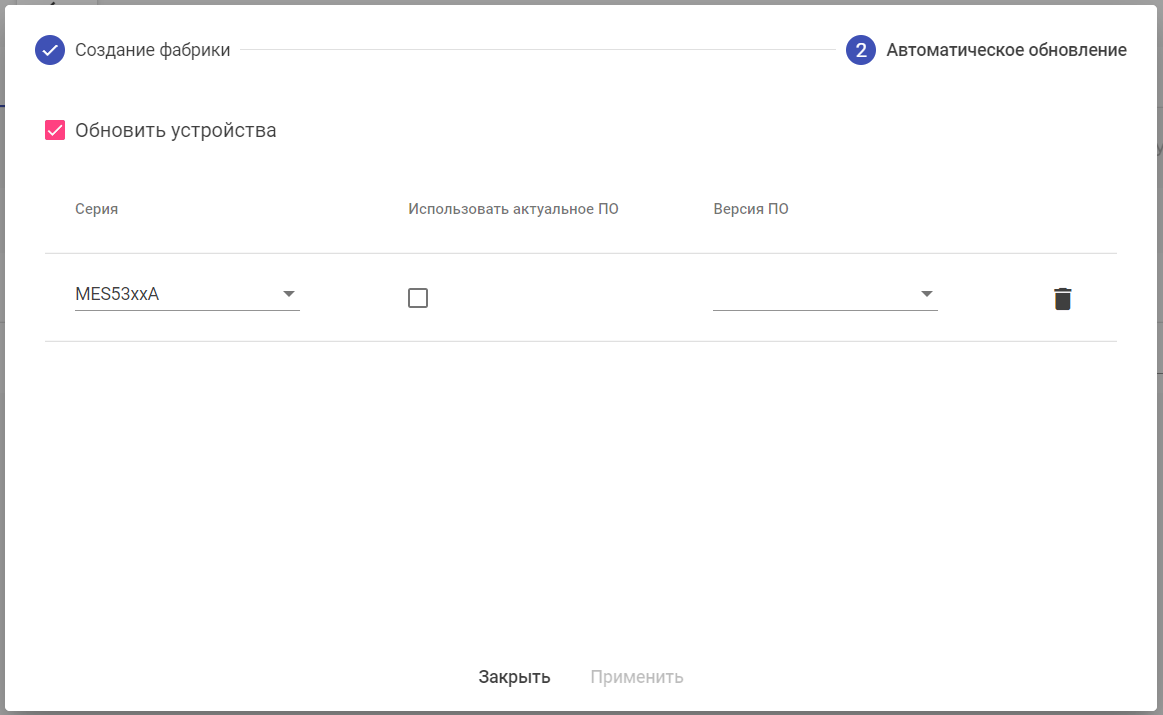The width and height of the screenshot is (1163, 715).
Task: Delete the MES53xxA row with trash icon
Action: point(1062,298)
